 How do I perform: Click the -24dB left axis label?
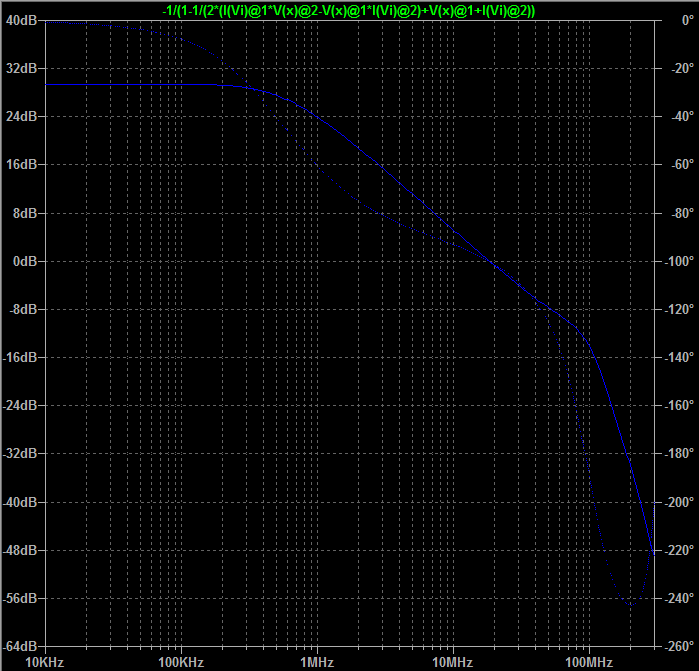[20, 406]
